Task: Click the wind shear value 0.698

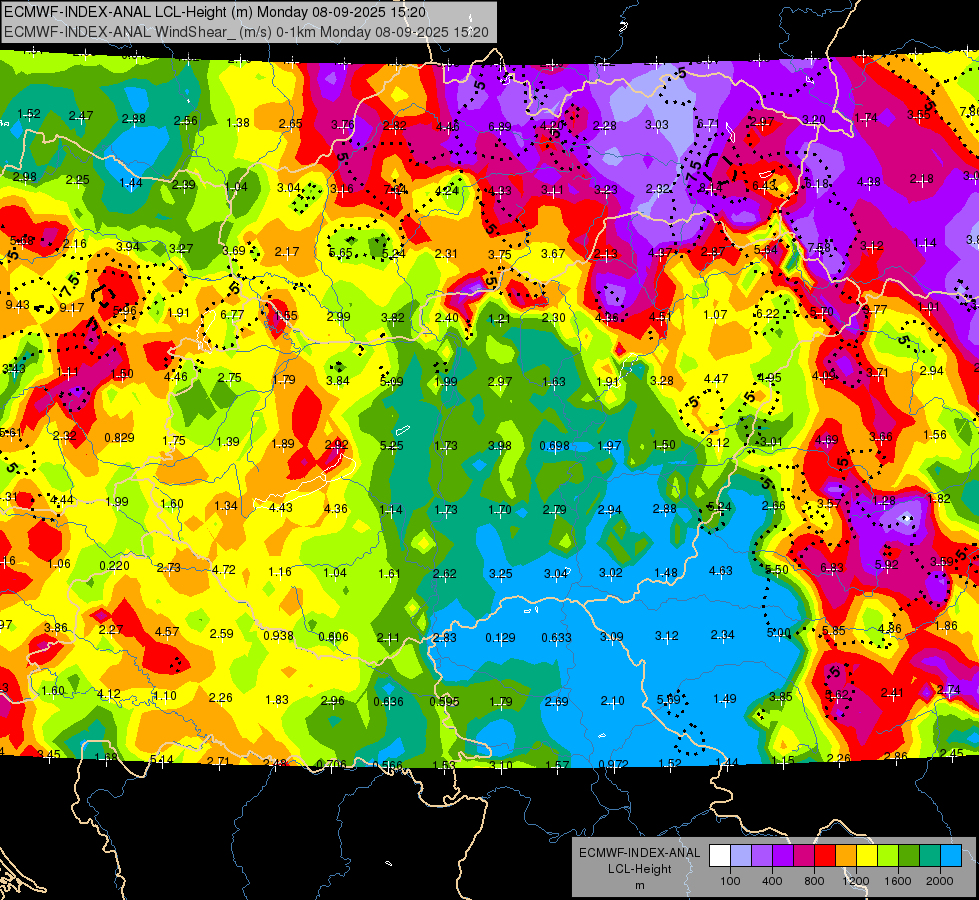Action: pyautogui.click(x=554, y=446)
